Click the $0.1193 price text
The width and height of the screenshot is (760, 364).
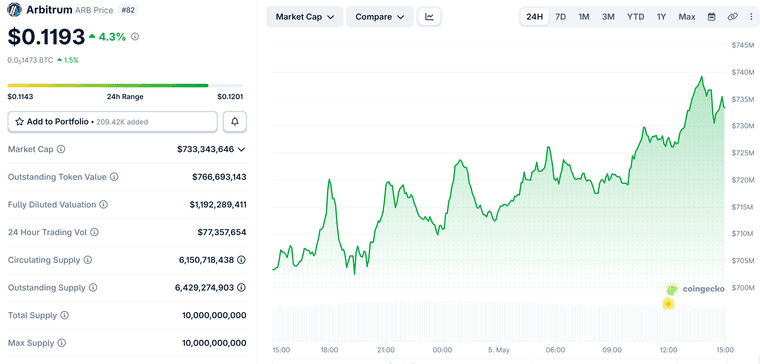pos(47,37)
